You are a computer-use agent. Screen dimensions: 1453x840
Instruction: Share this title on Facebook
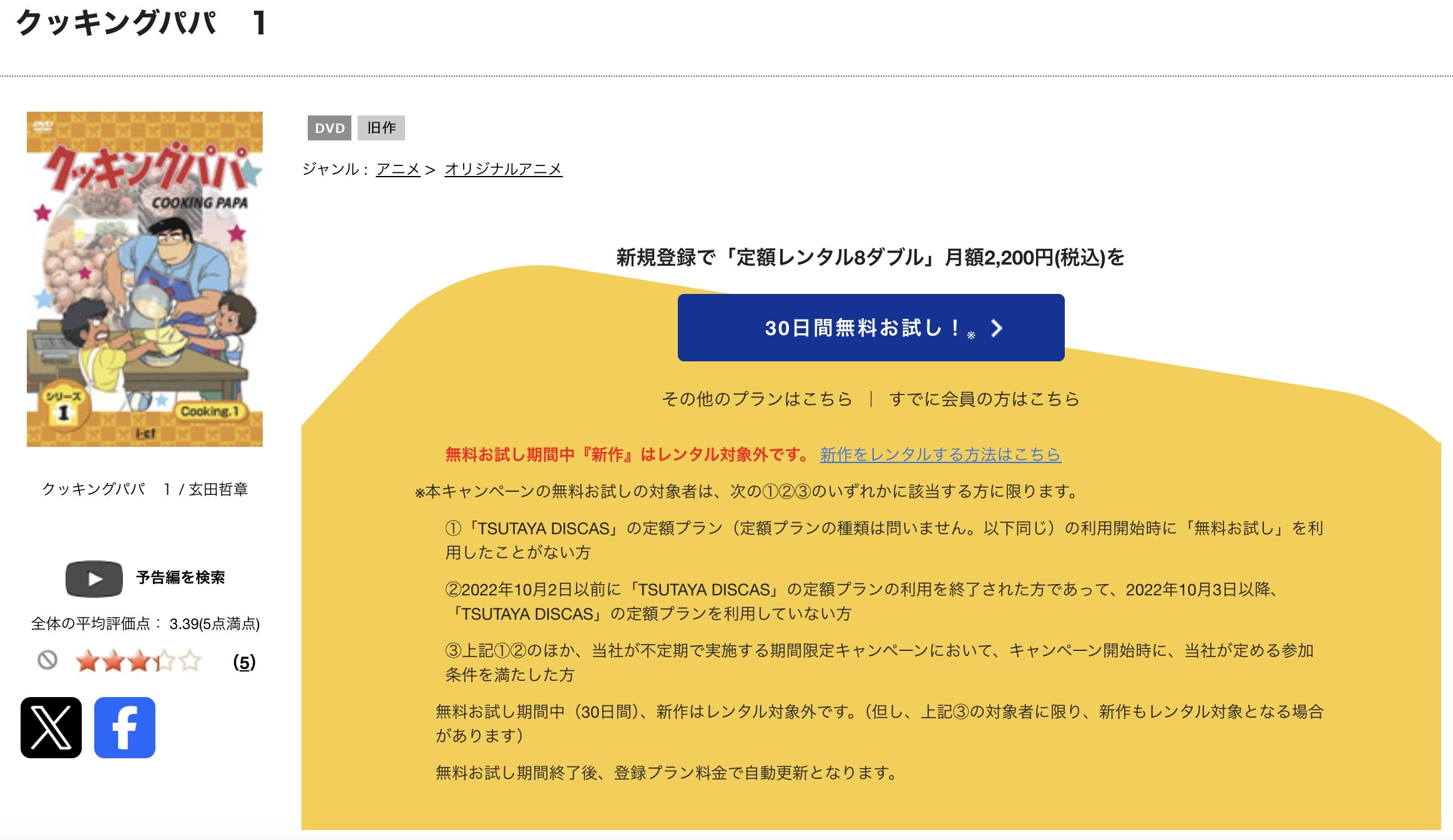(125, 728)
